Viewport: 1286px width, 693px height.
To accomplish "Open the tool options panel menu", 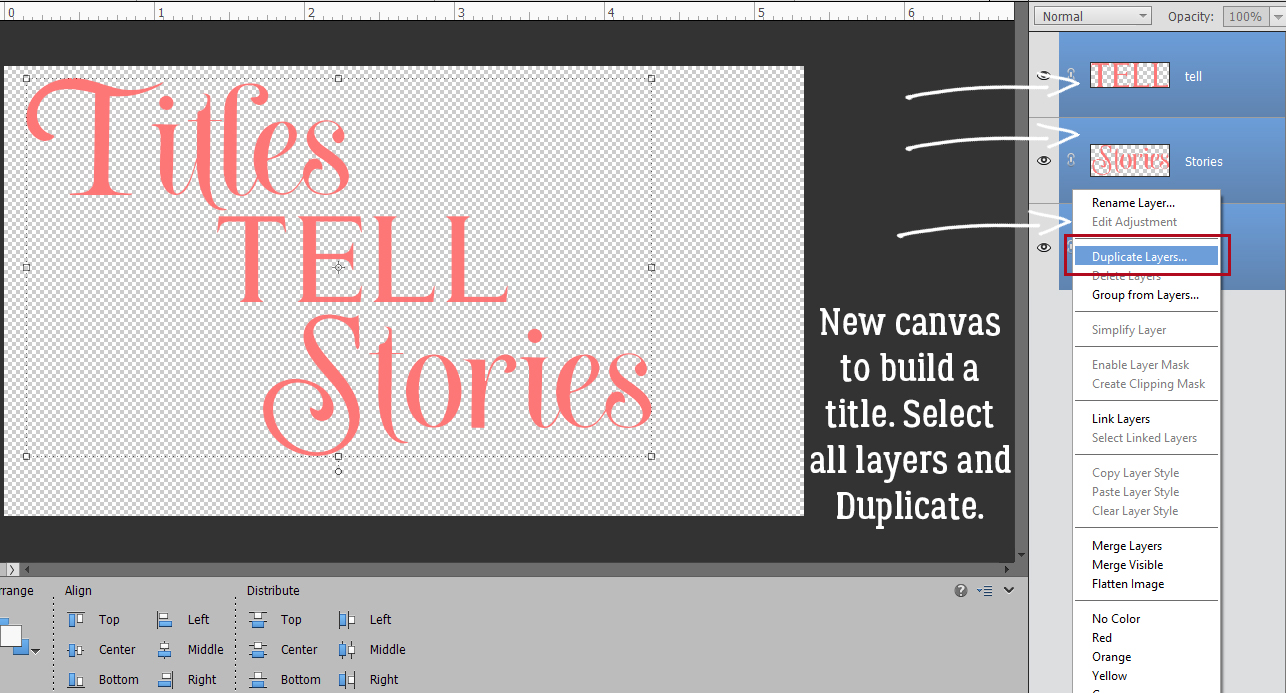I will tap(985, 591).
